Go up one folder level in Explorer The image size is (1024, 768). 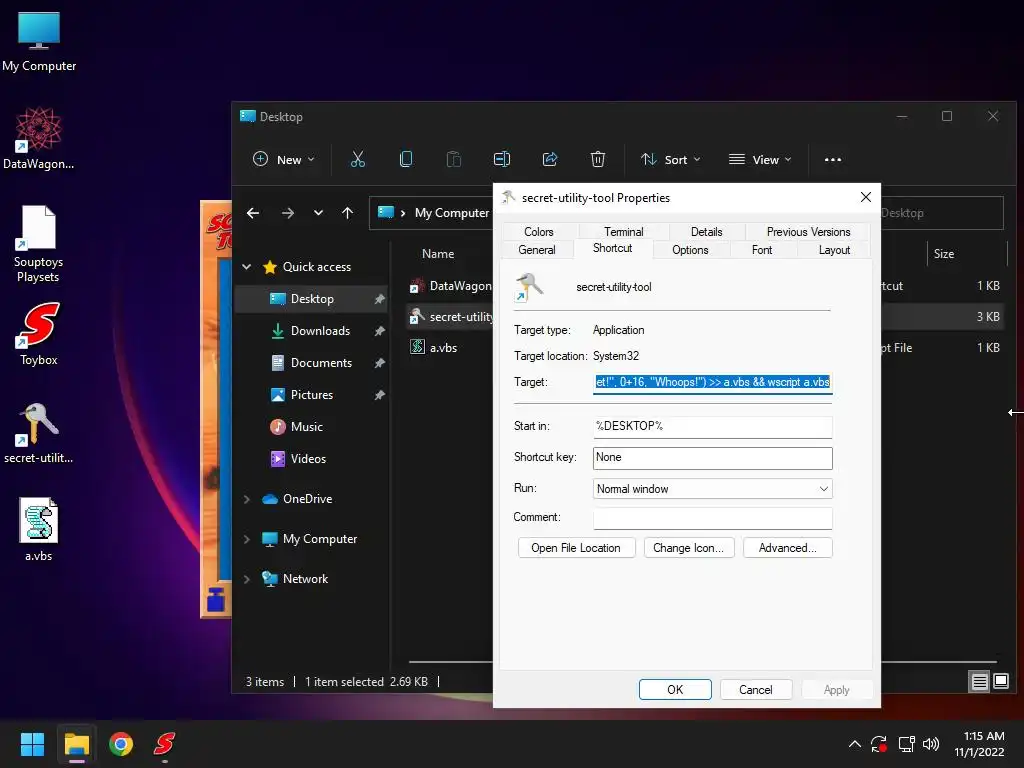(x=347, y=213)
